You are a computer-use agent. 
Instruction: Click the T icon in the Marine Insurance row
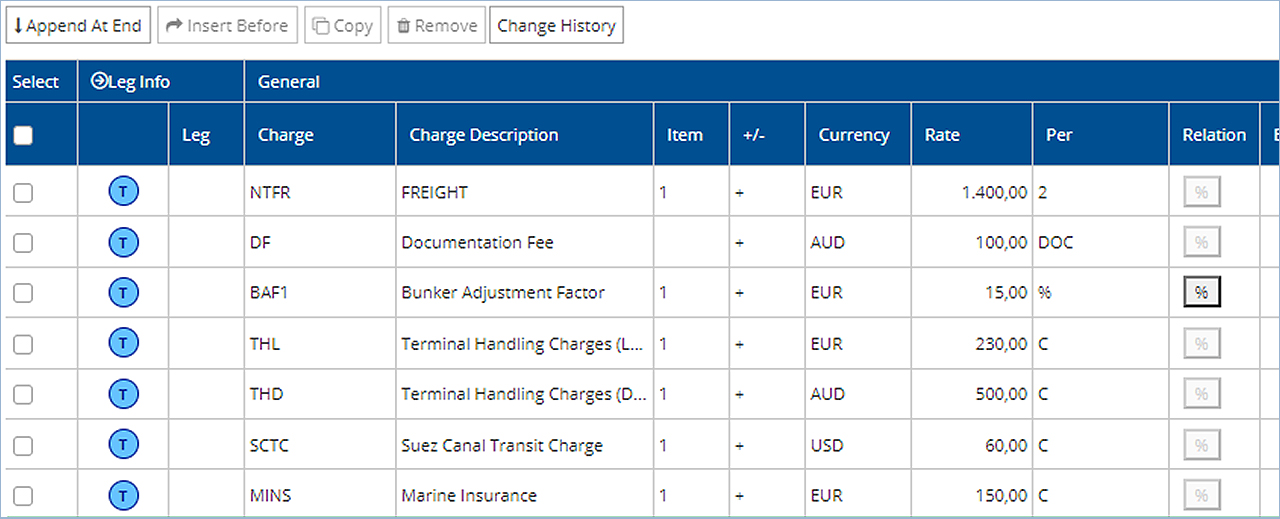(x=123, y=495)
